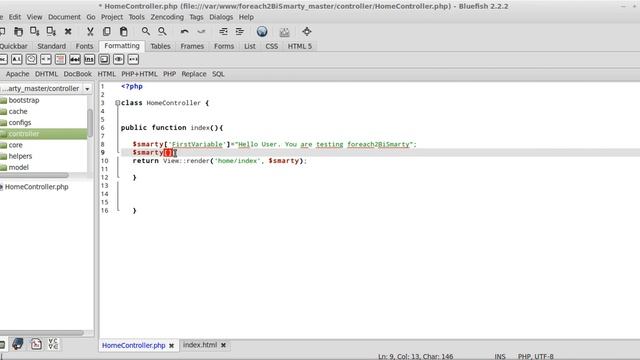Viewport: 640px width, 360px height.
Task: Click the eye-like formatting icon
Action: [119, 60]
